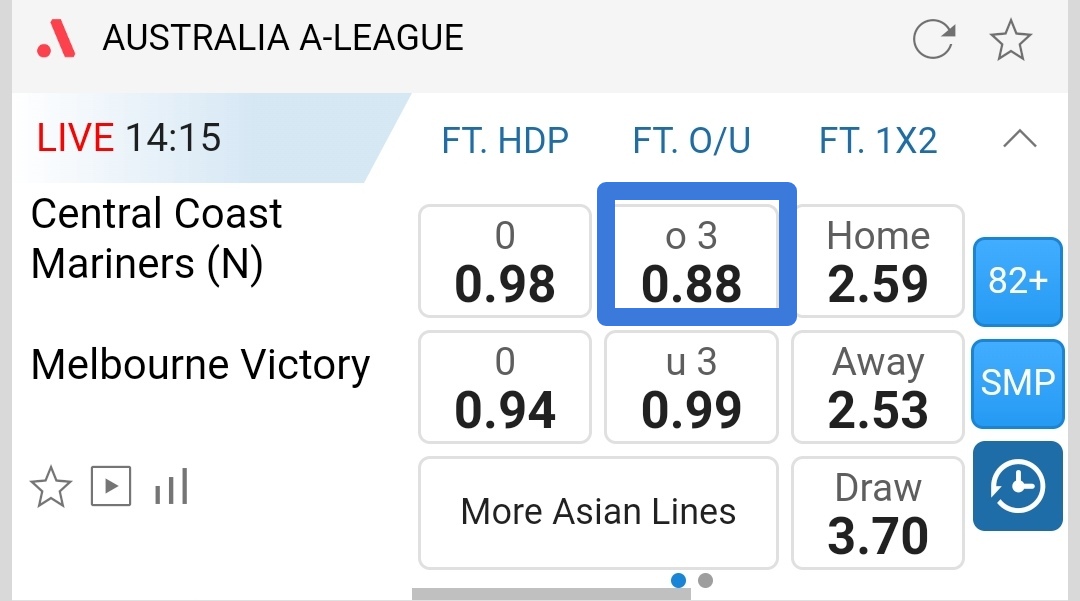The height and width of the screenshot is (601, 1080).
Task: Toggle the match favorite star under Melbourne Victory
Action: pyautogui.click(x=51, y=488)
